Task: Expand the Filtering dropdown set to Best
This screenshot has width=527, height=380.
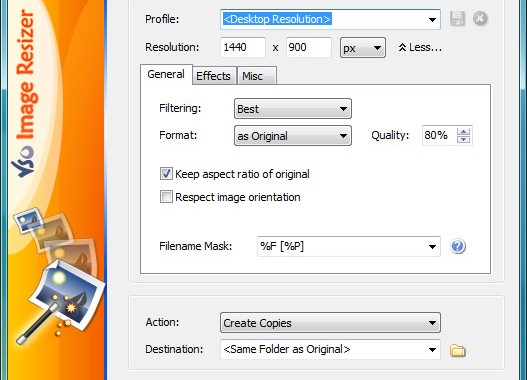Action: [x=293, y=109]
